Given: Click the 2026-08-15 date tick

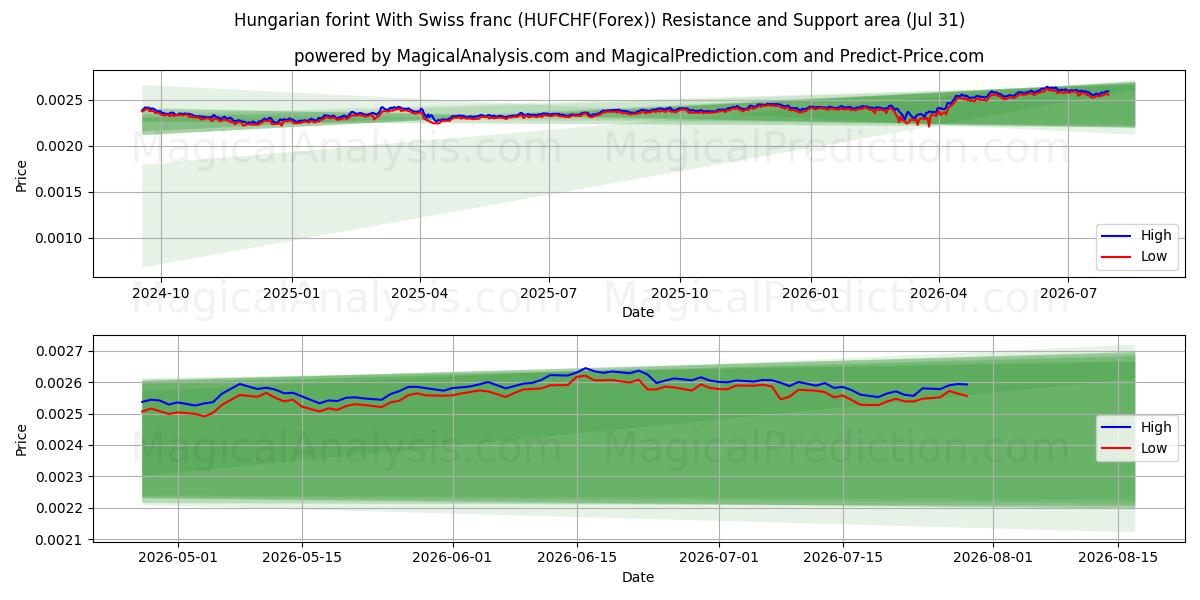Looking at the screenshot, I should 1118,558.
